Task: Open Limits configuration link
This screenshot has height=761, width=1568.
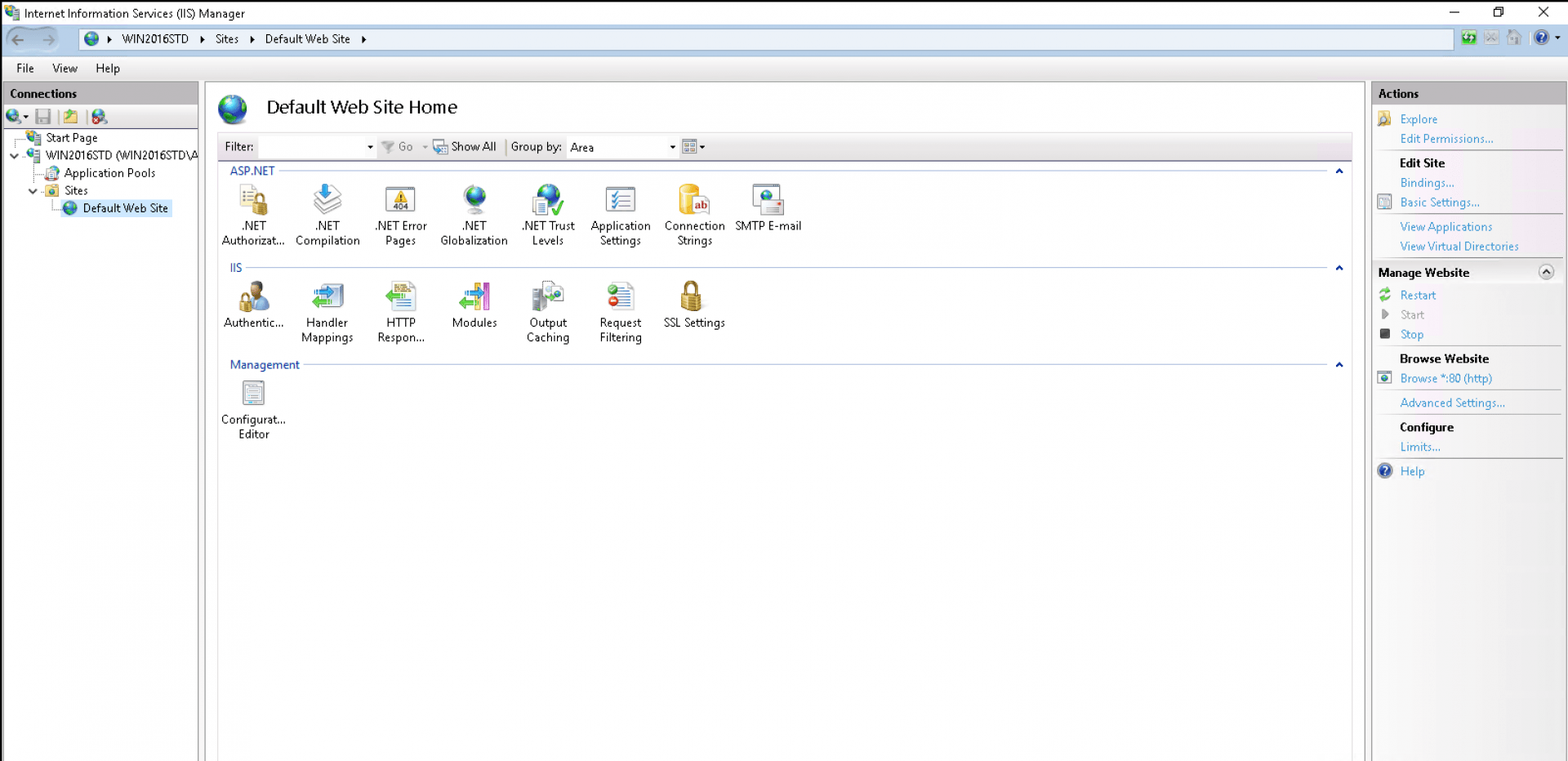Action: click(x=1420, y=447)
